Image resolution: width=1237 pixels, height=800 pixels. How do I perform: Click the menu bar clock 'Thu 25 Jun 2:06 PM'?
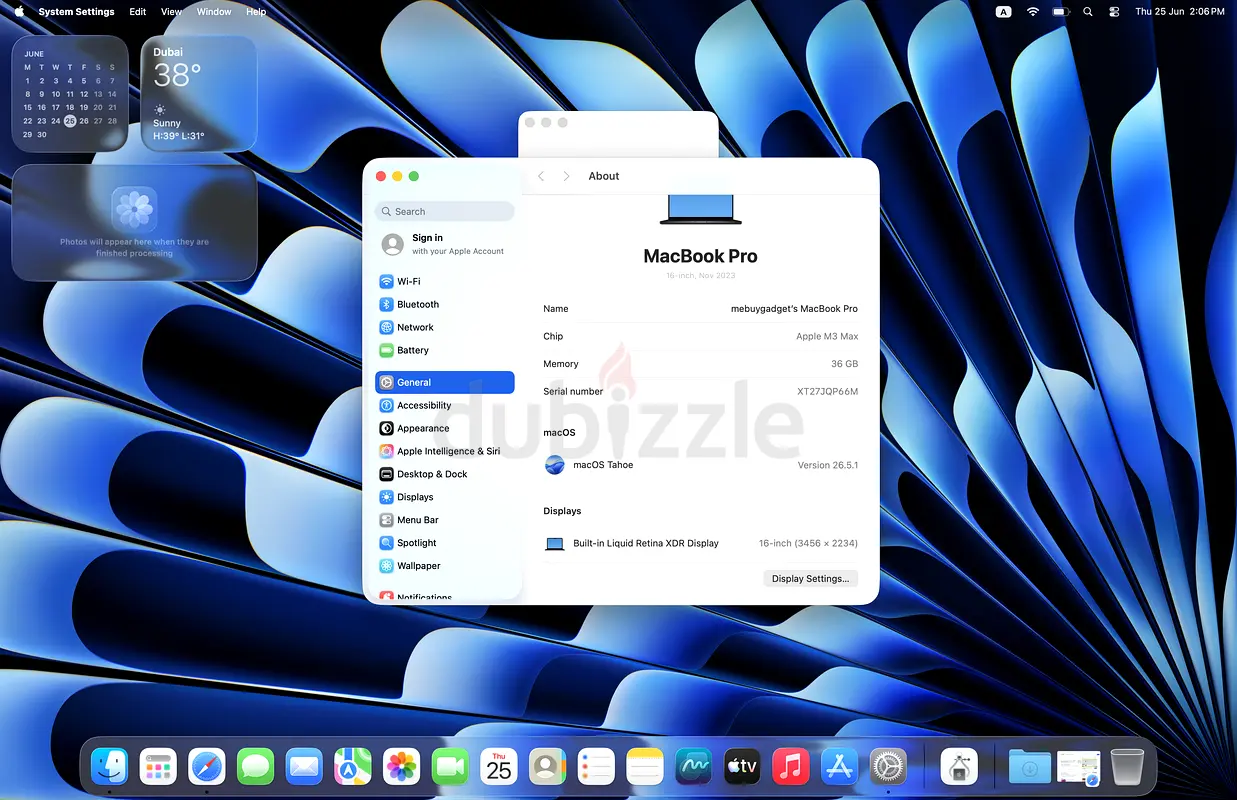click(x=1180, y=12)
